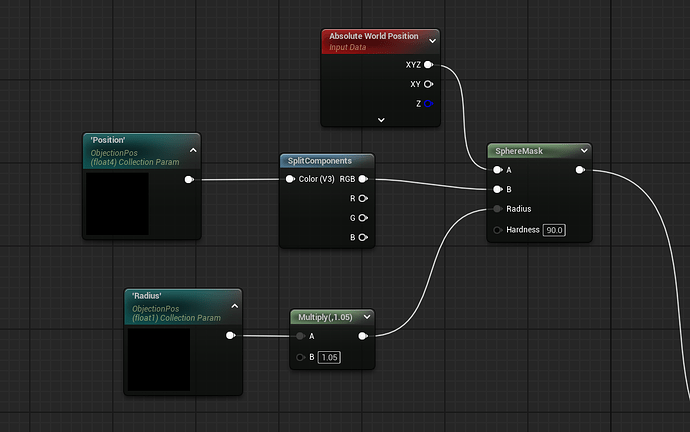Click the Color (V3) input pin
The width and height of the screenshot is (690, 432).
(290, 180)
